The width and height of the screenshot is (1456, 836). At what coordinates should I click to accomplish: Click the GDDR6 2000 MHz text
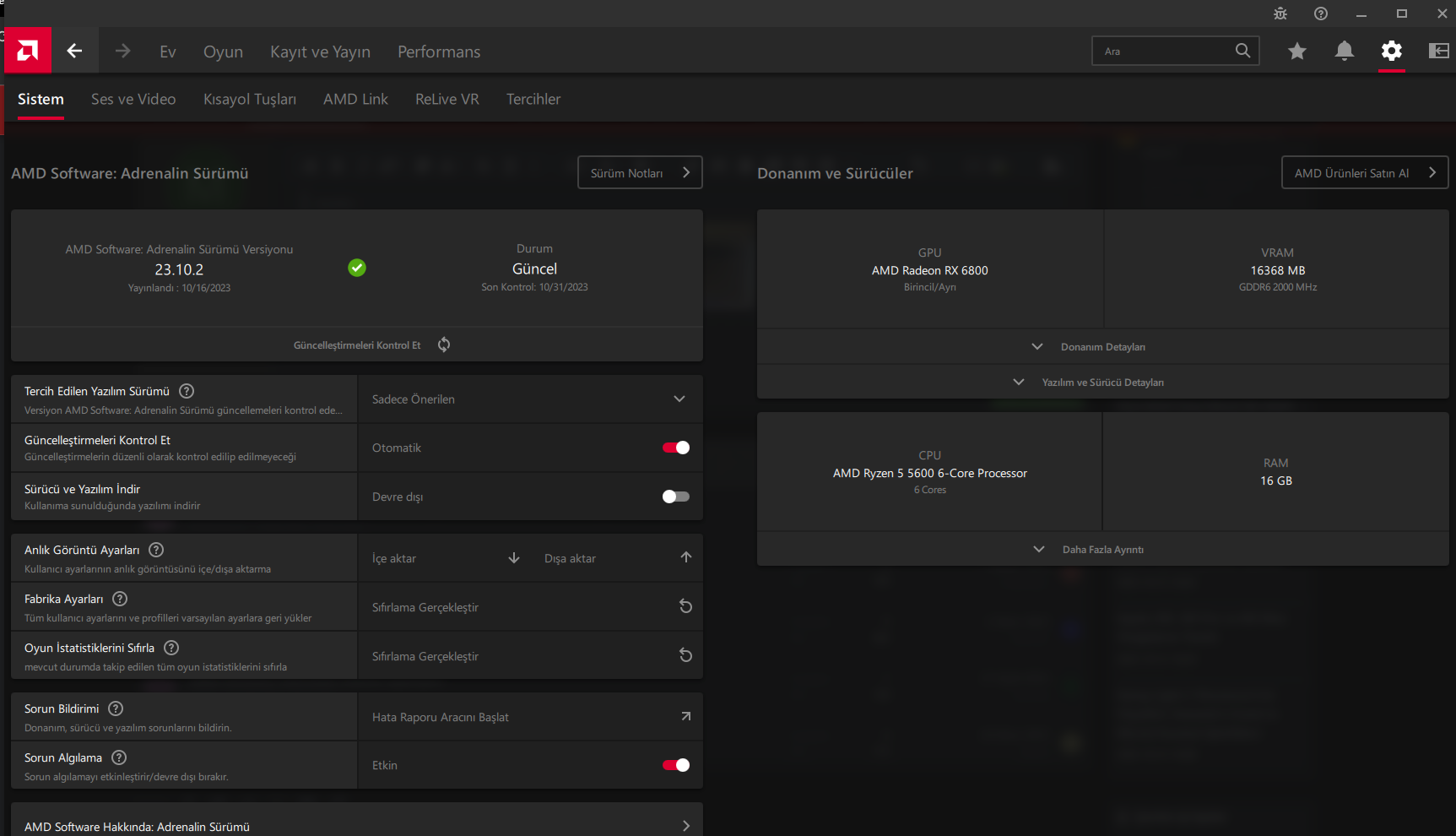[1277, 287]
